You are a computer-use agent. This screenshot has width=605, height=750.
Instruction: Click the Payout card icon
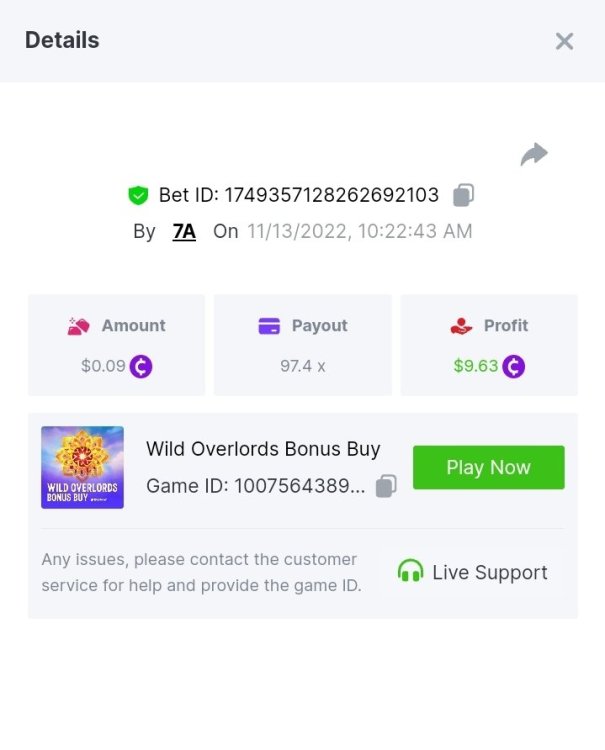(269, 326)
